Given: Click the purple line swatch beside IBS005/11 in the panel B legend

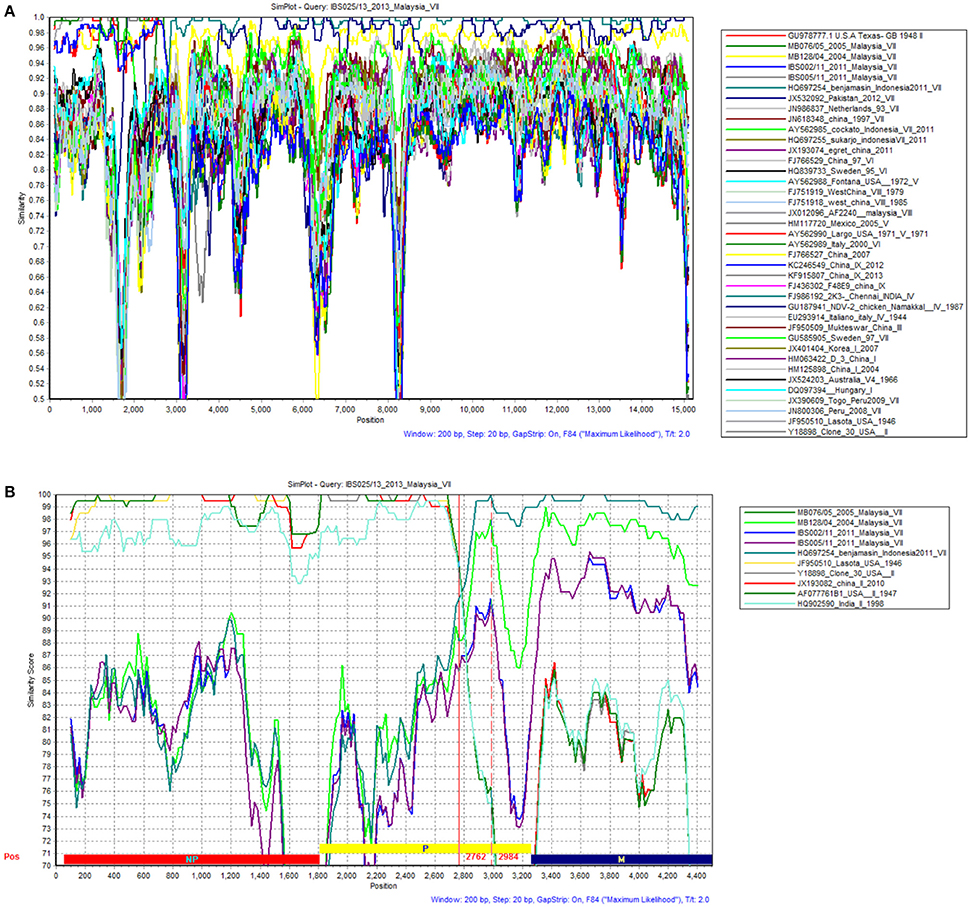Looking at the screenshot, I should (768, 543).
